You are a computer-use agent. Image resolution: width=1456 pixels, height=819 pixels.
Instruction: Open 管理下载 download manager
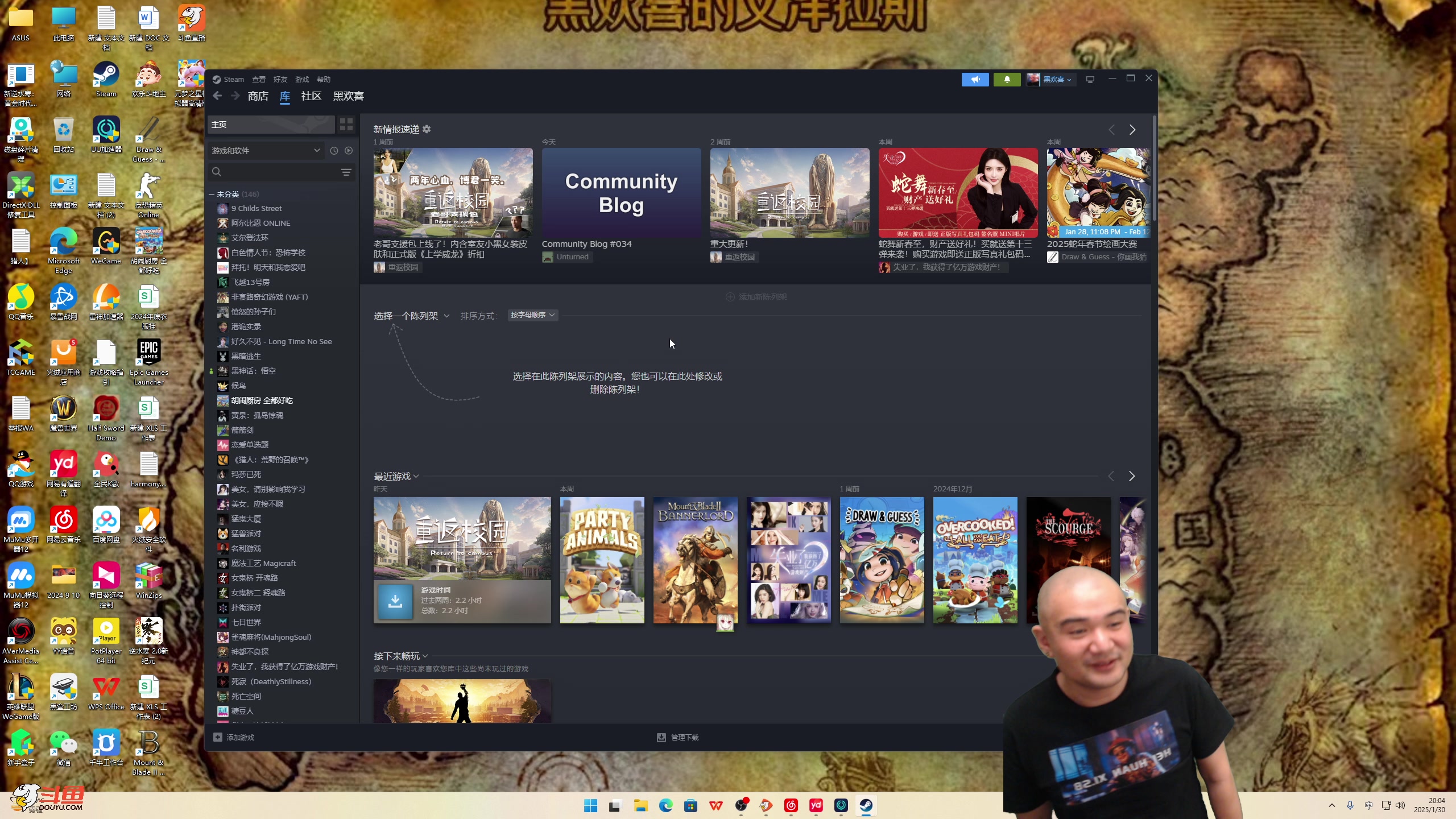point(678,737)
